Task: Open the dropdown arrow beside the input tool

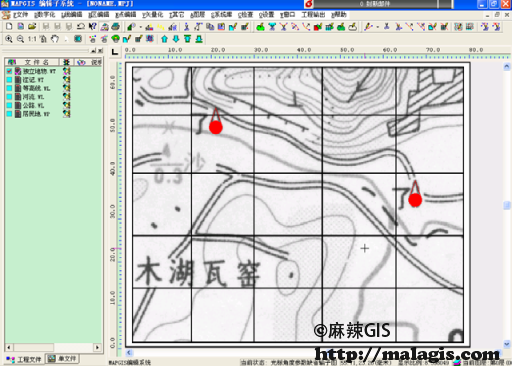Action: point(140,27)
